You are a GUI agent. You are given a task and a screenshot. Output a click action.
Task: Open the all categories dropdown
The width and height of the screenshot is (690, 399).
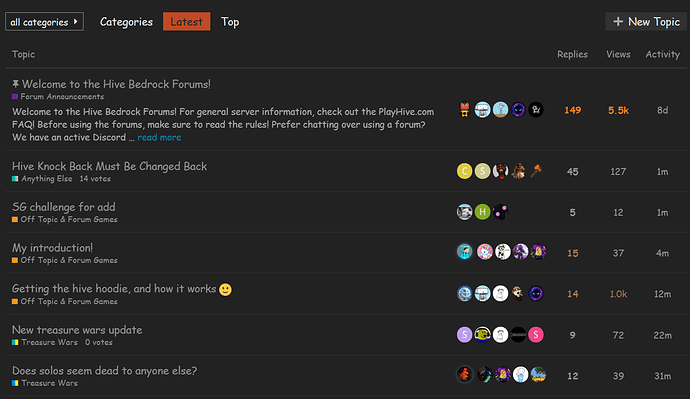pyautogui.click(x=44, y=22)
